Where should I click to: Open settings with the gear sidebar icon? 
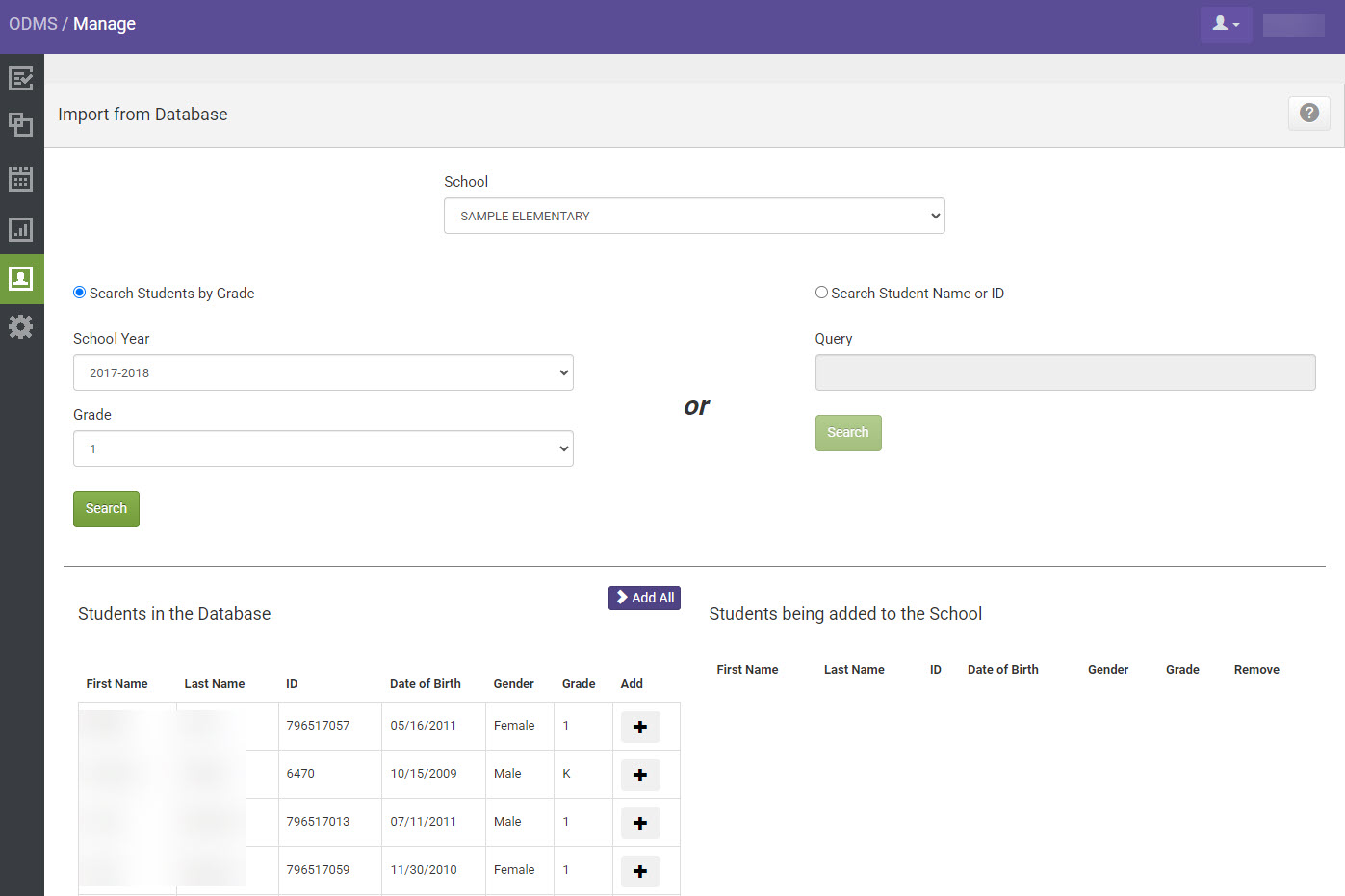pos(21,326)
